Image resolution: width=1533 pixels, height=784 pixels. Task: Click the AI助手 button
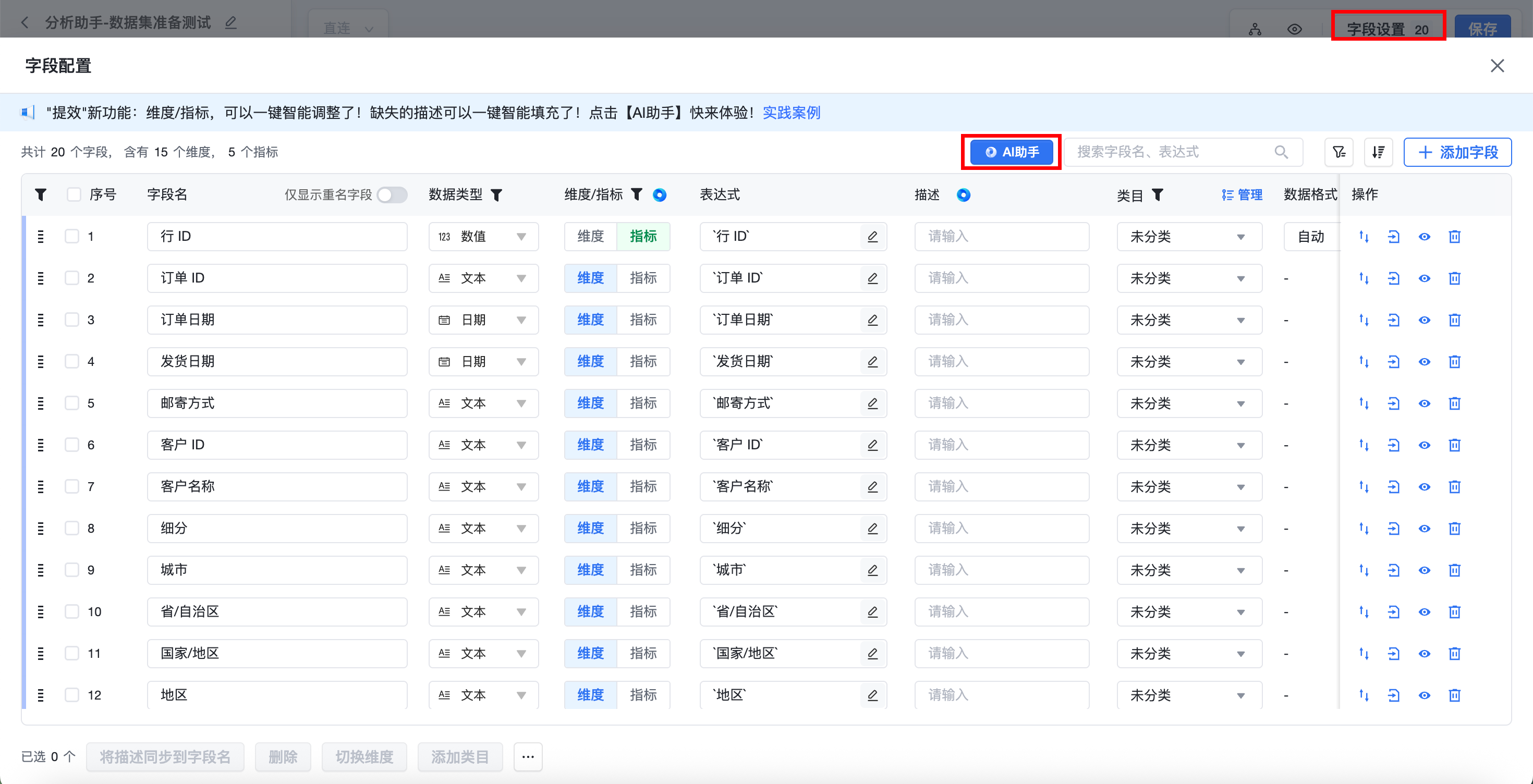click(x=1011, y=152)
